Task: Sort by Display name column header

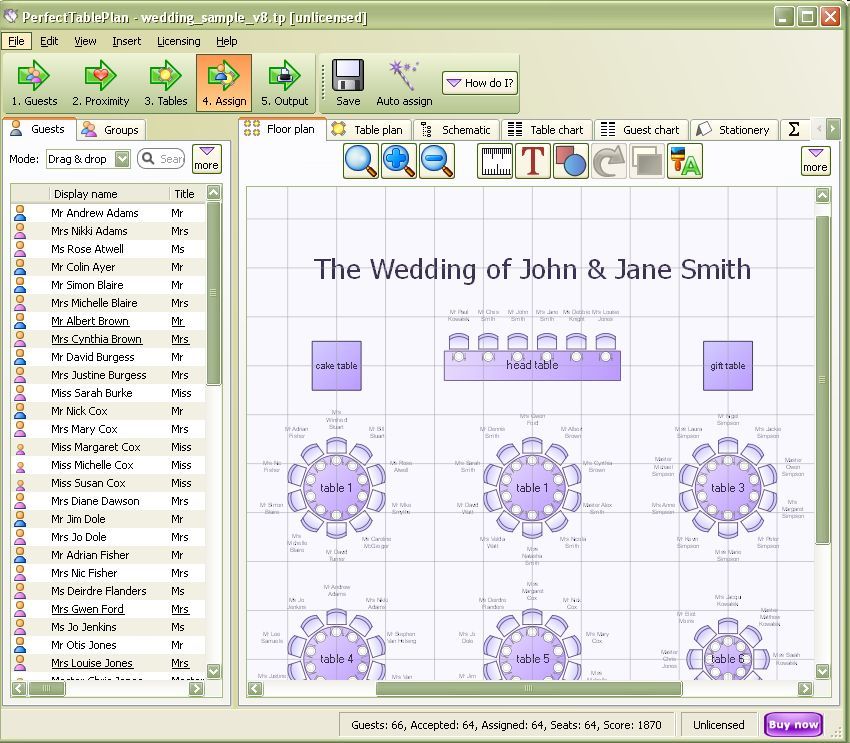Action: pyautogui.click(x=109, y=193)
